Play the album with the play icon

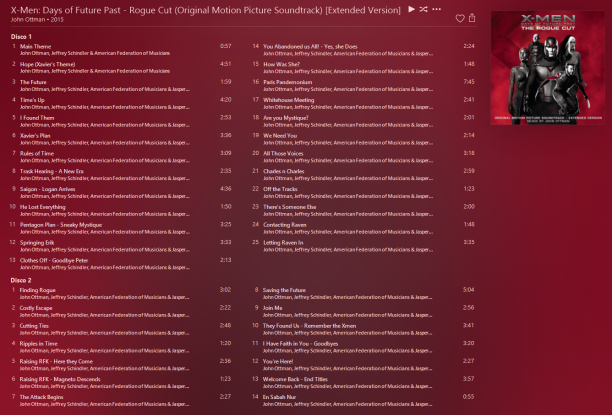coord(411,9)
